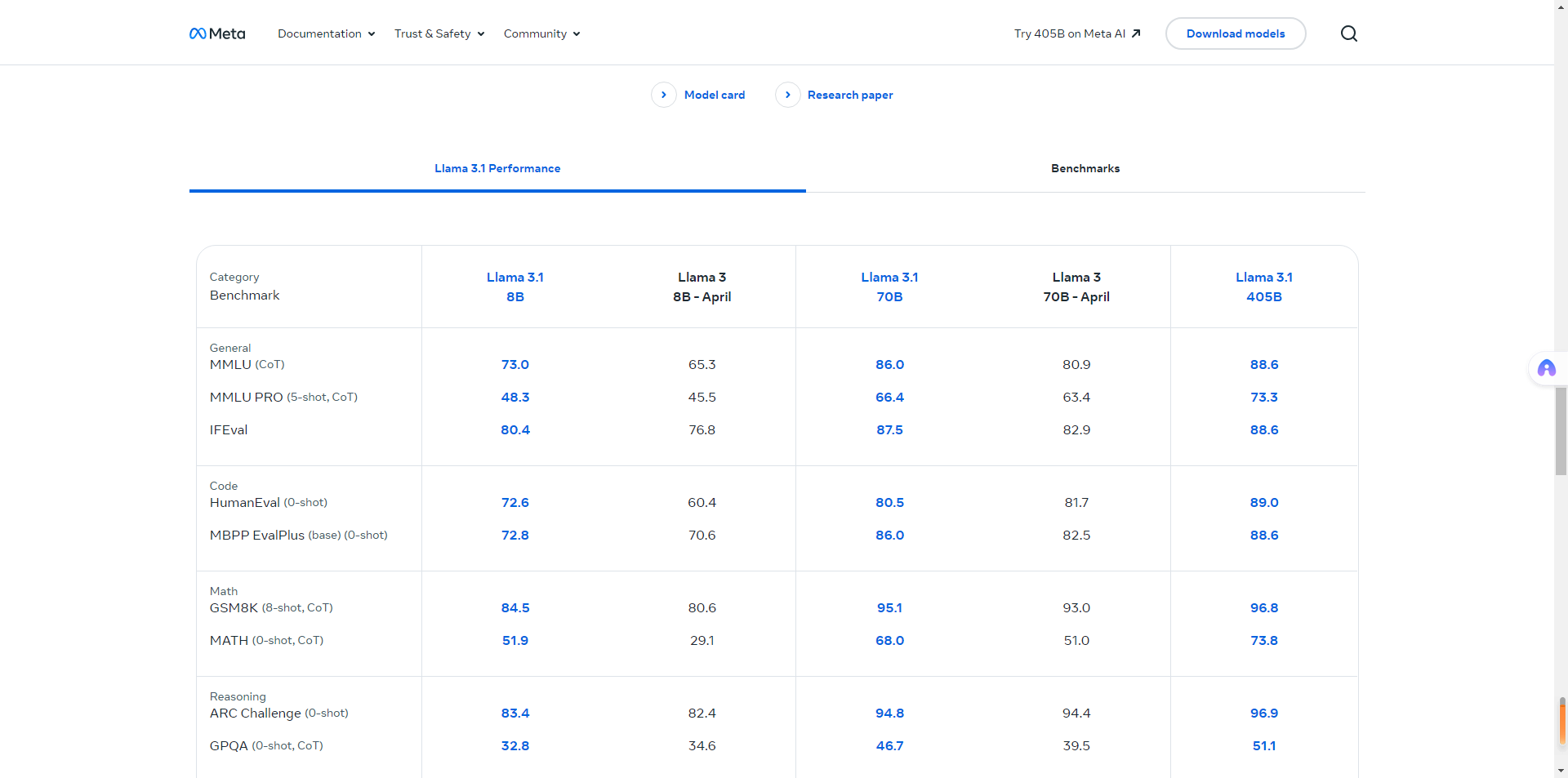Expand the Documentation dropdown menu
The width and height of the screenshot is (1568, 778).
click(326, 33)
